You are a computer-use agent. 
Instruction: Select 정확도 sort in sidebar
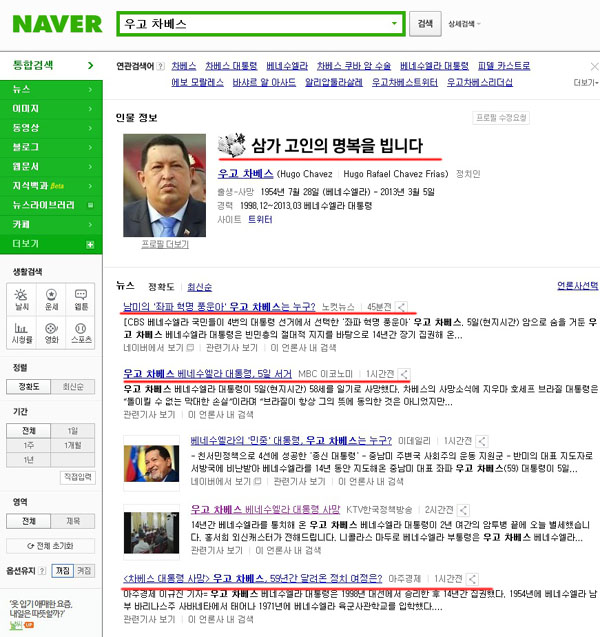point(28,386)
